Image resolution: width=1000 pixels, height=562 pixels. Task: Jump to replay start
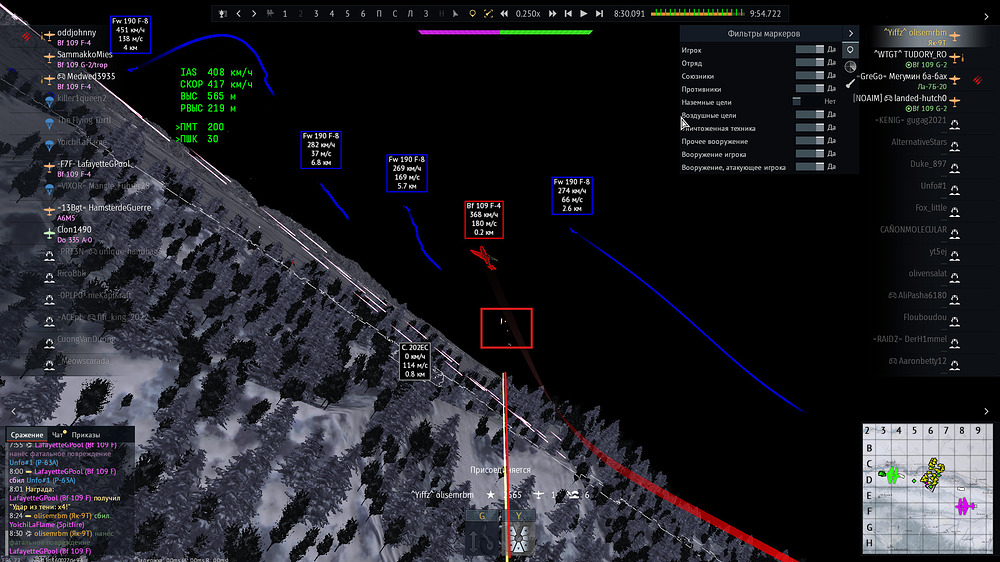tap(568, 13)
